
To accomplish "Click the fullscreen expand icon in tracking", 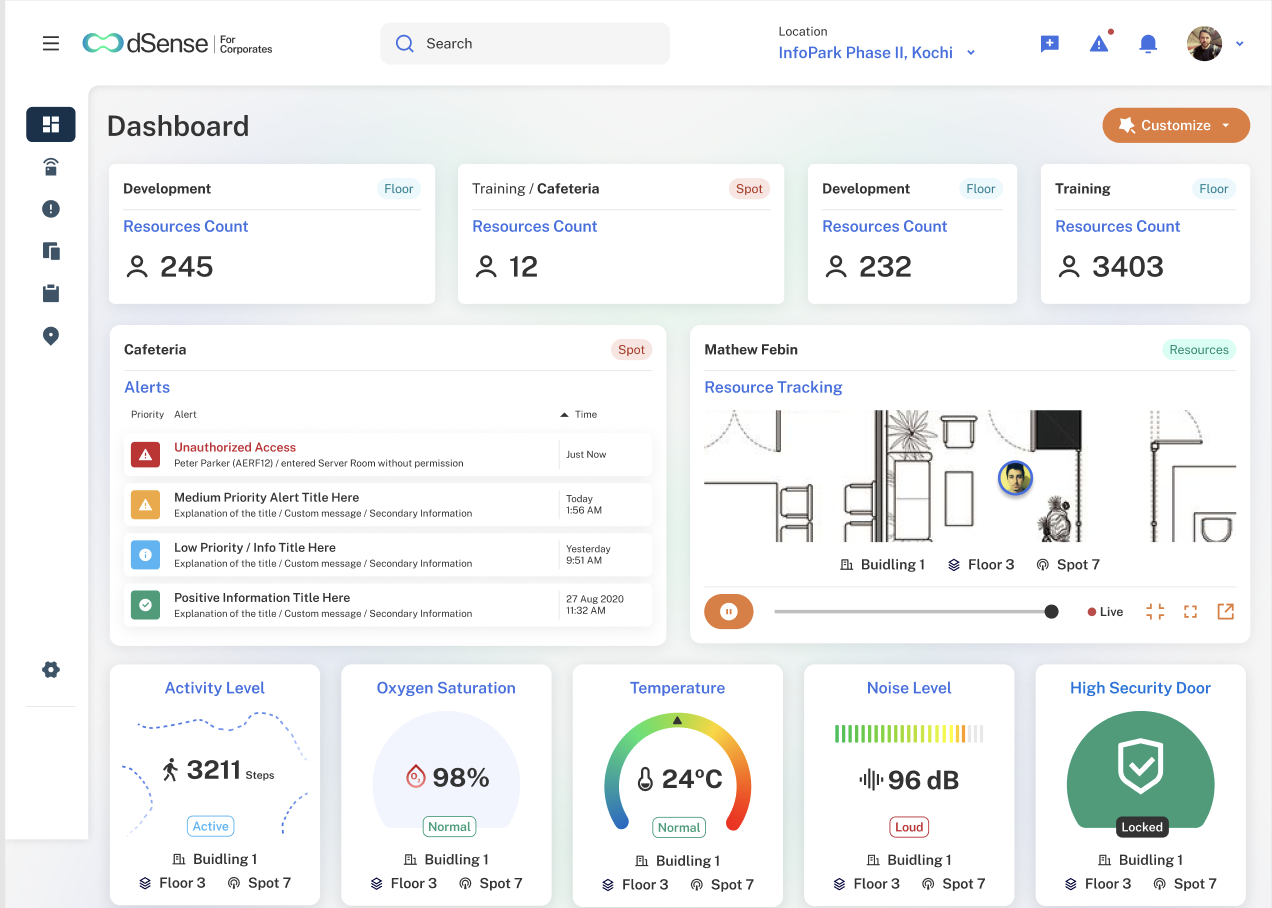I will (1190, 612).
